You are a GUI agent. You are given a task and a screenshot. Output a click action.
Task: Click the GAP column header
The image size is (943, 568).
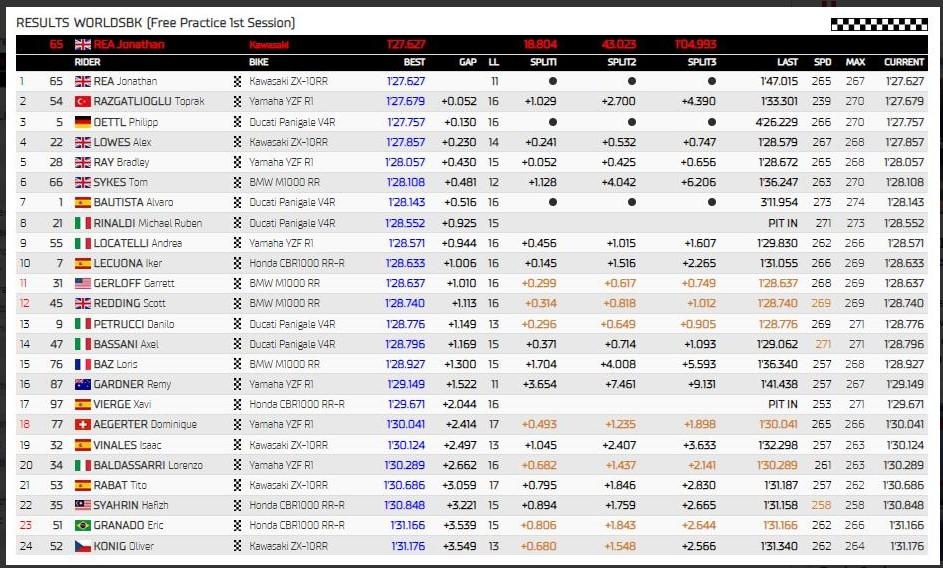pos(468,62)
